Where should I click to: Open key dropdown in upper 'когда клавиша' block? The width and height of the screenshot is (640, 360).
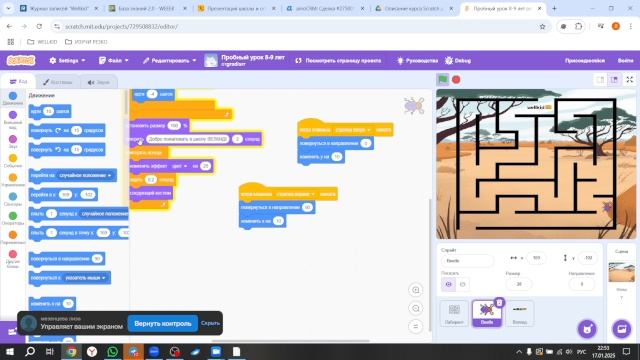(352, 130)
